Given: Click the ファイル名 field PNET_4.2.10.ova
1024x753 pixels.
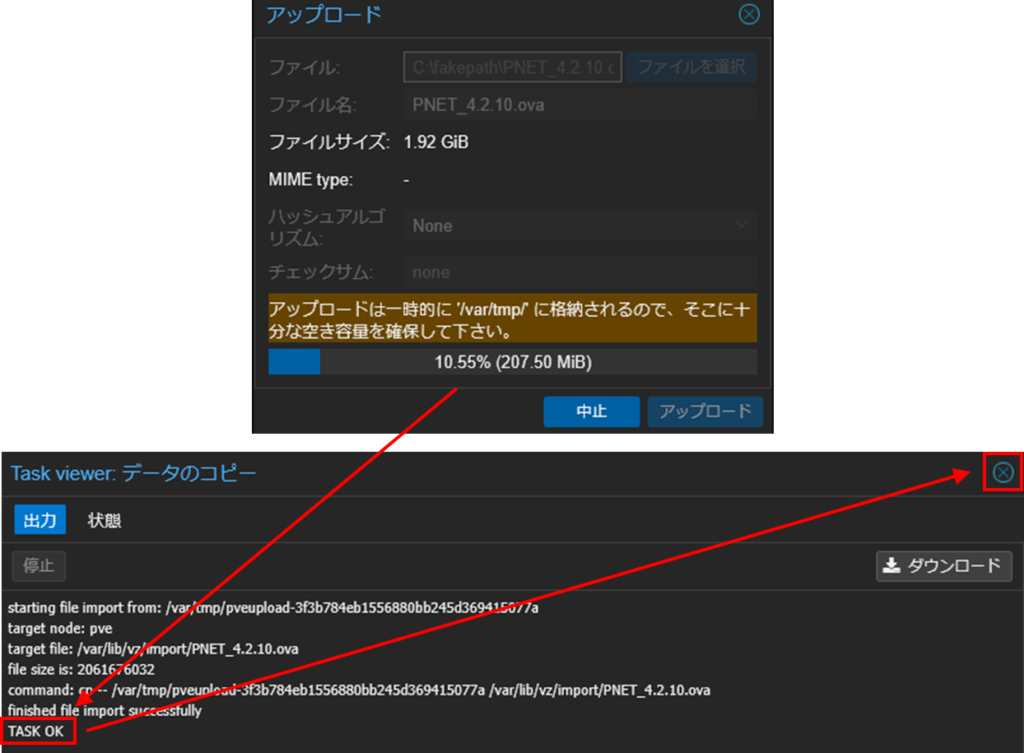Looking at the screenshot, I should pyautogui.click(x=580, y=105).
